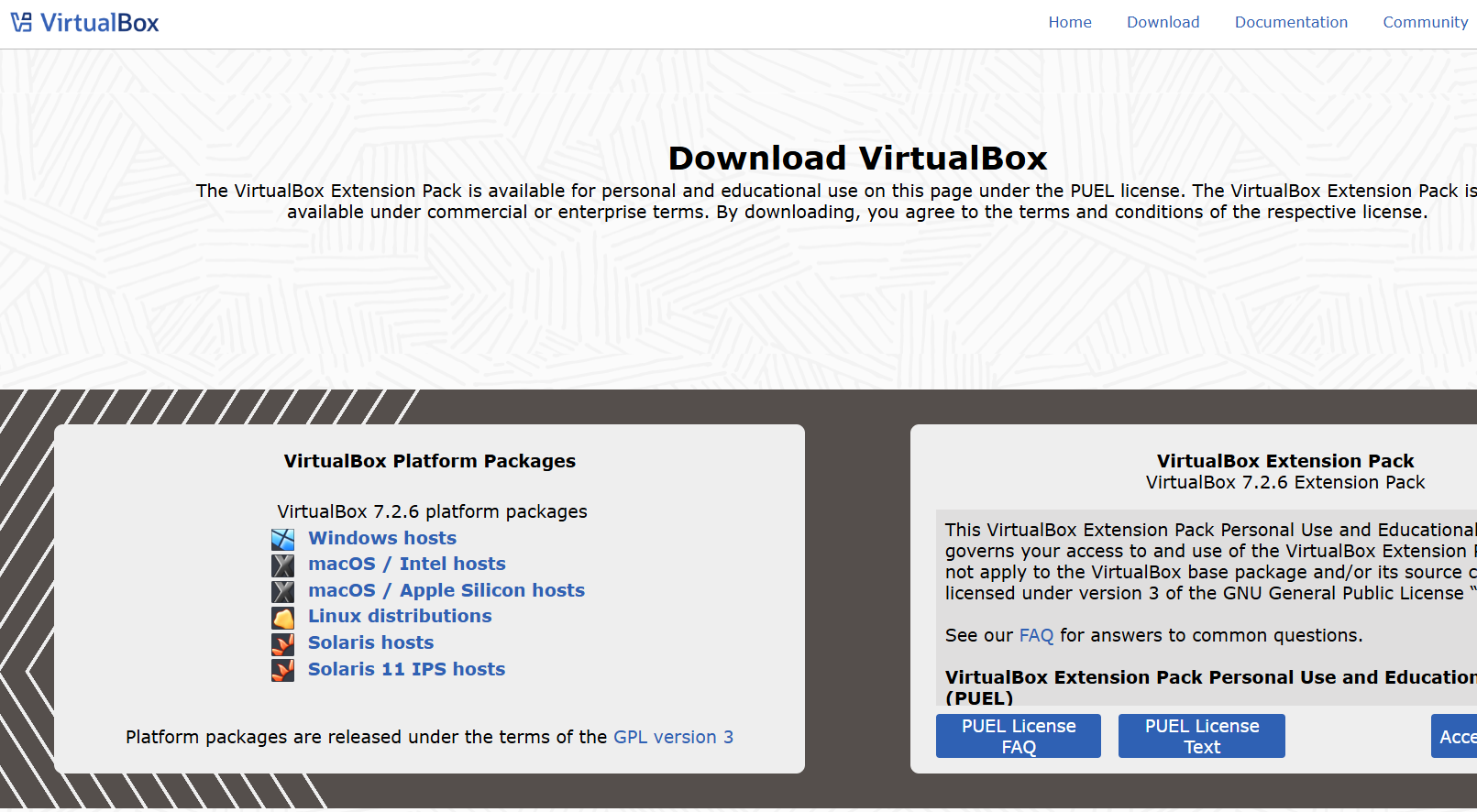Viewport: 1477px width, 812px height.
Task: Open the Linux distributions link
Action: click(x=400, y=616)
